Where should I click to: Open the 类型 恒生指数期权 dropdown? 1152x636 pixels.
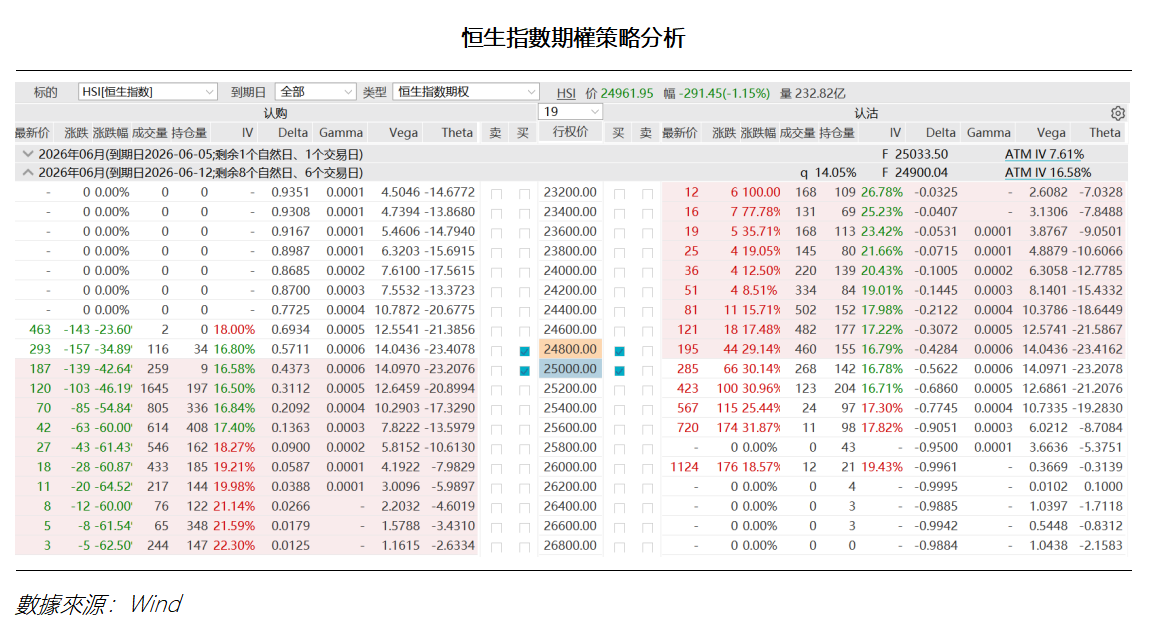click(x=466, y=92)
